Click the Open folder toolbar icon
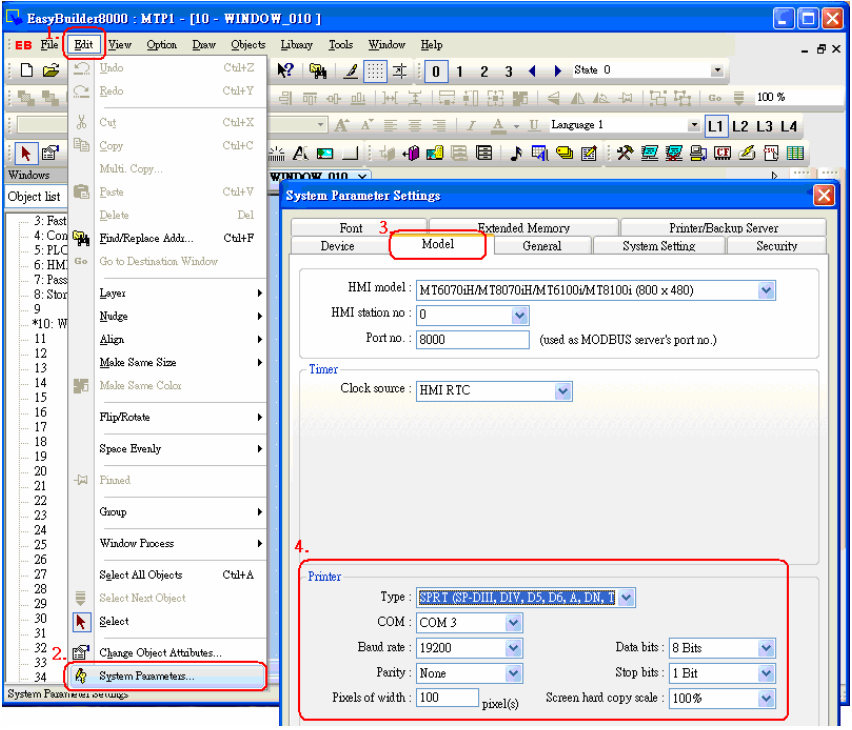 [x=51, y=71]
